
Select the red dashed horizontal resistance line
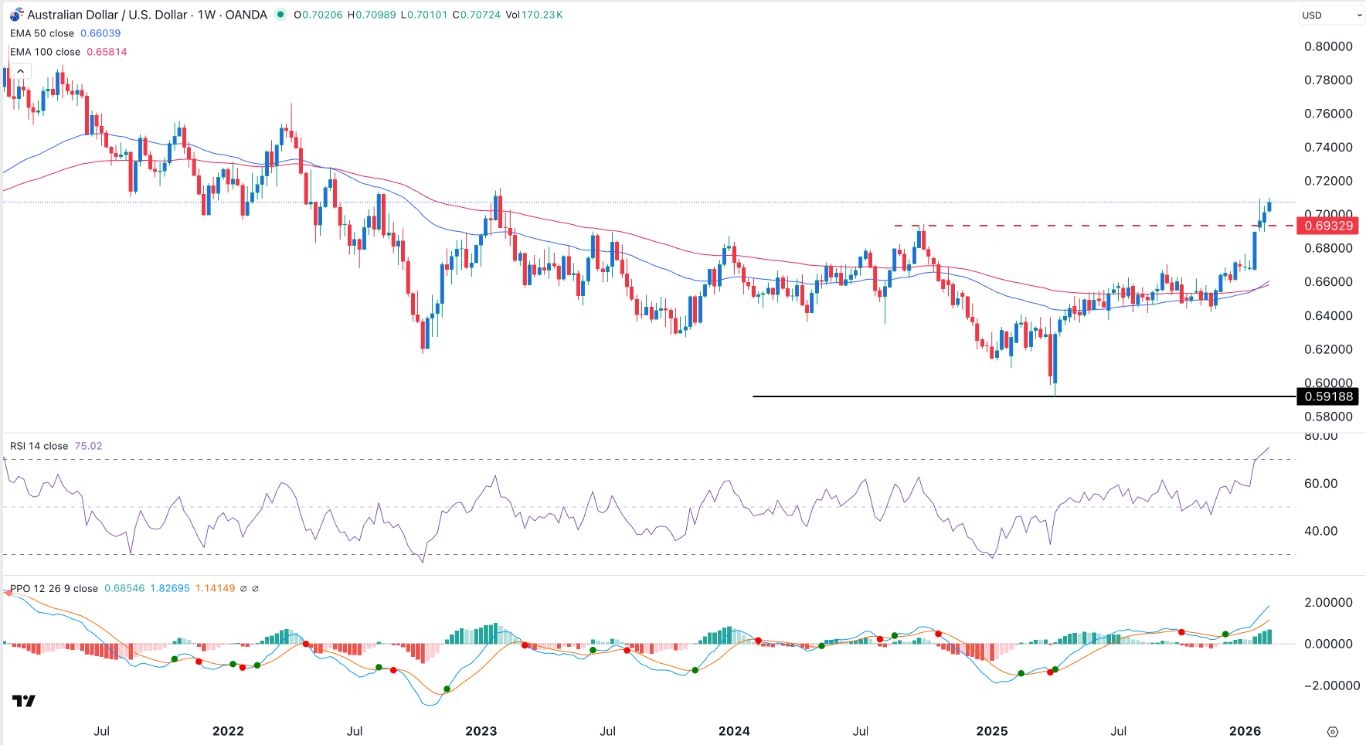coord(1100,226)
